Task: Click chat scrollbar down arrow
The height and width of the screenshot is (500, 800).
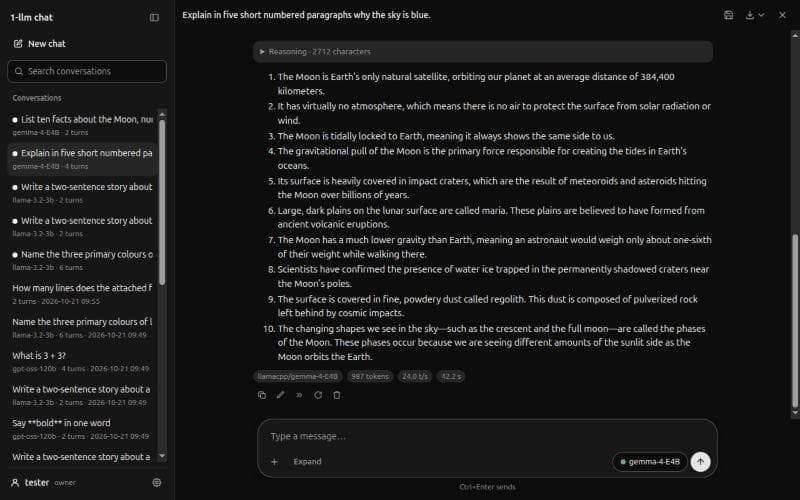Action: coord(795,413)
